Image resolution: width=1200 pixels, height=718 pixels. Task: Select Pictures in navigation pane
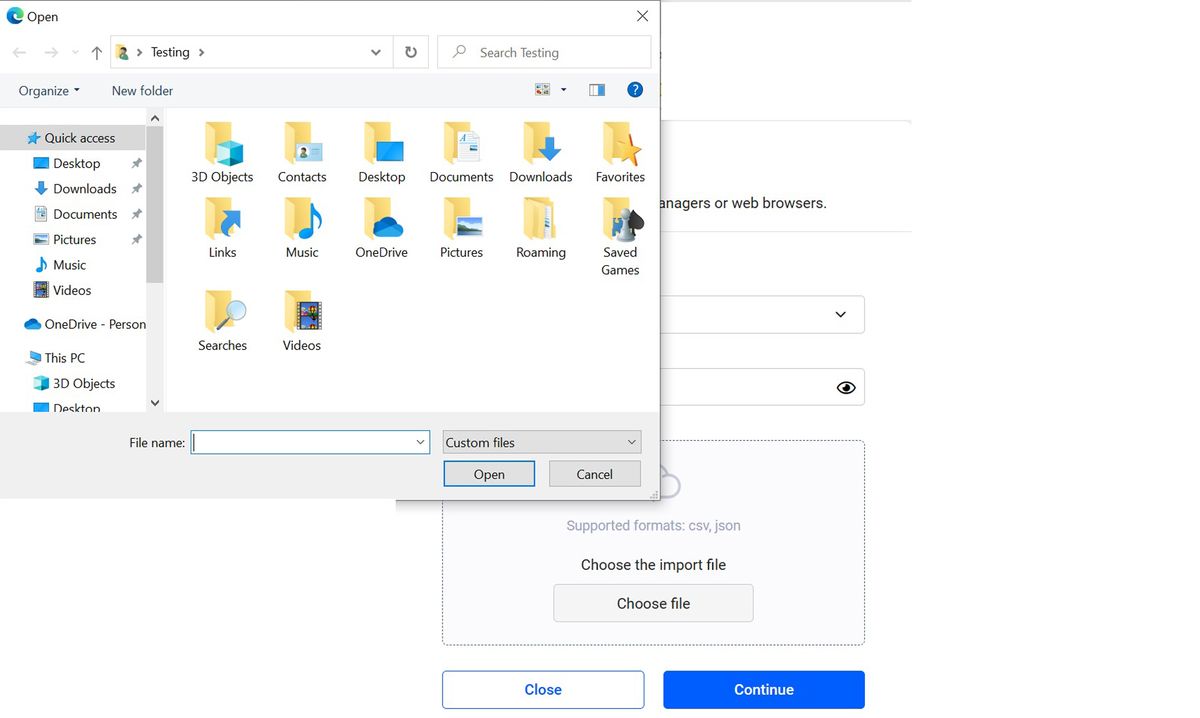72,239
